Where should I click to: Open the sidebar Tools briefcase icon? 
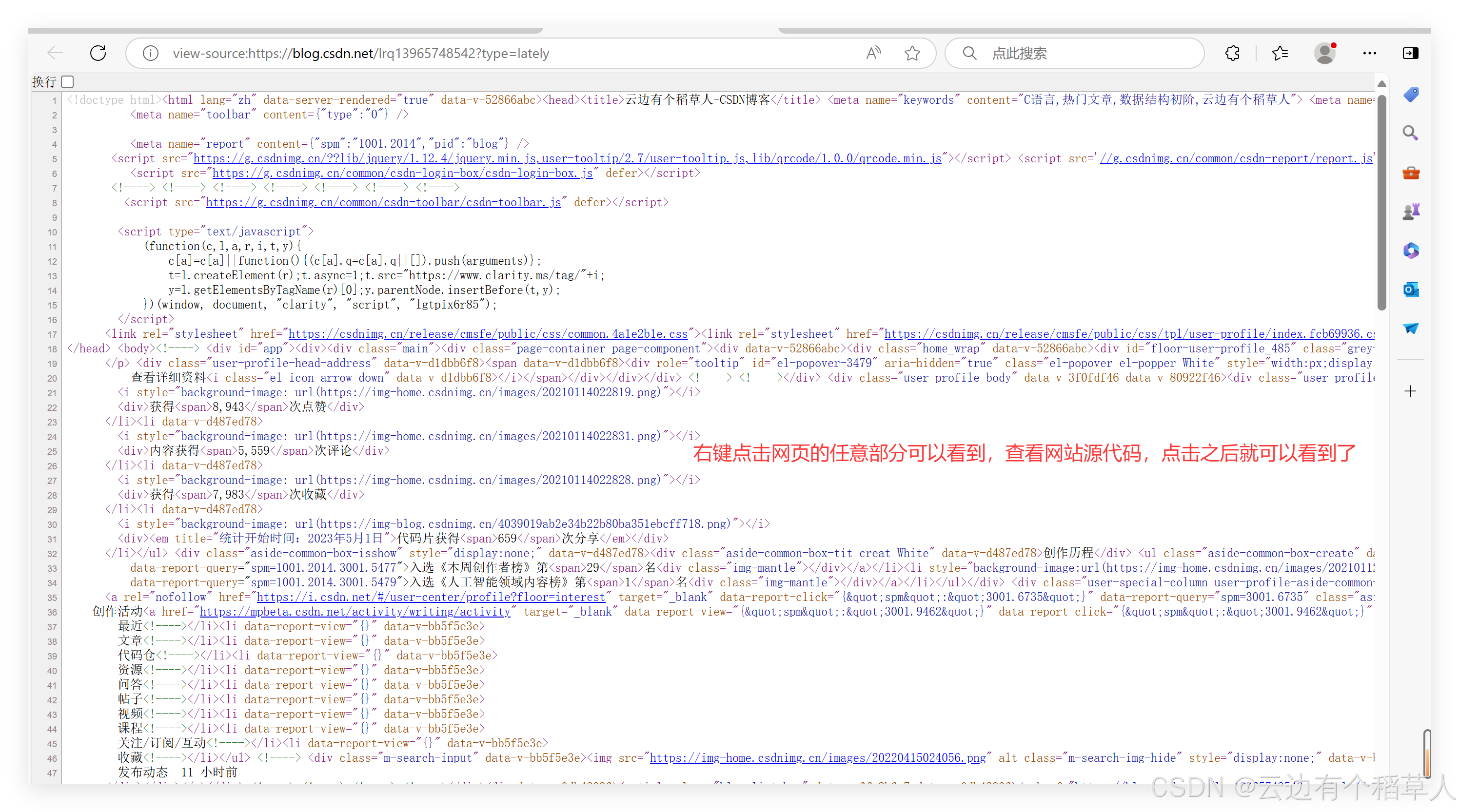1410,173
